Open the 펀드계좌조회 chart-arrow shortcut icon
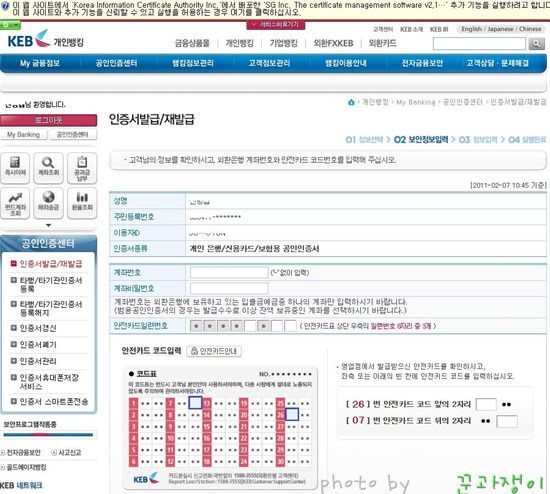The height and width of the screenshot is (494, 550). click(x=15, y=203)
